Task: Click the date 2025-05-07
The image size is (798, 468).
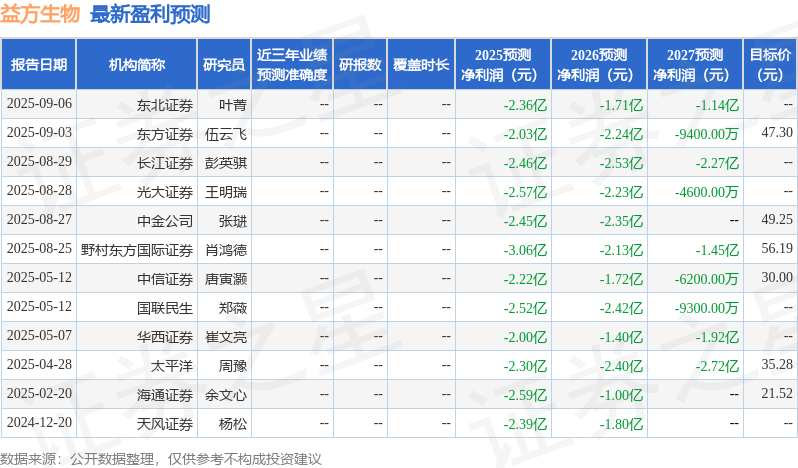Action: [39, 336]
